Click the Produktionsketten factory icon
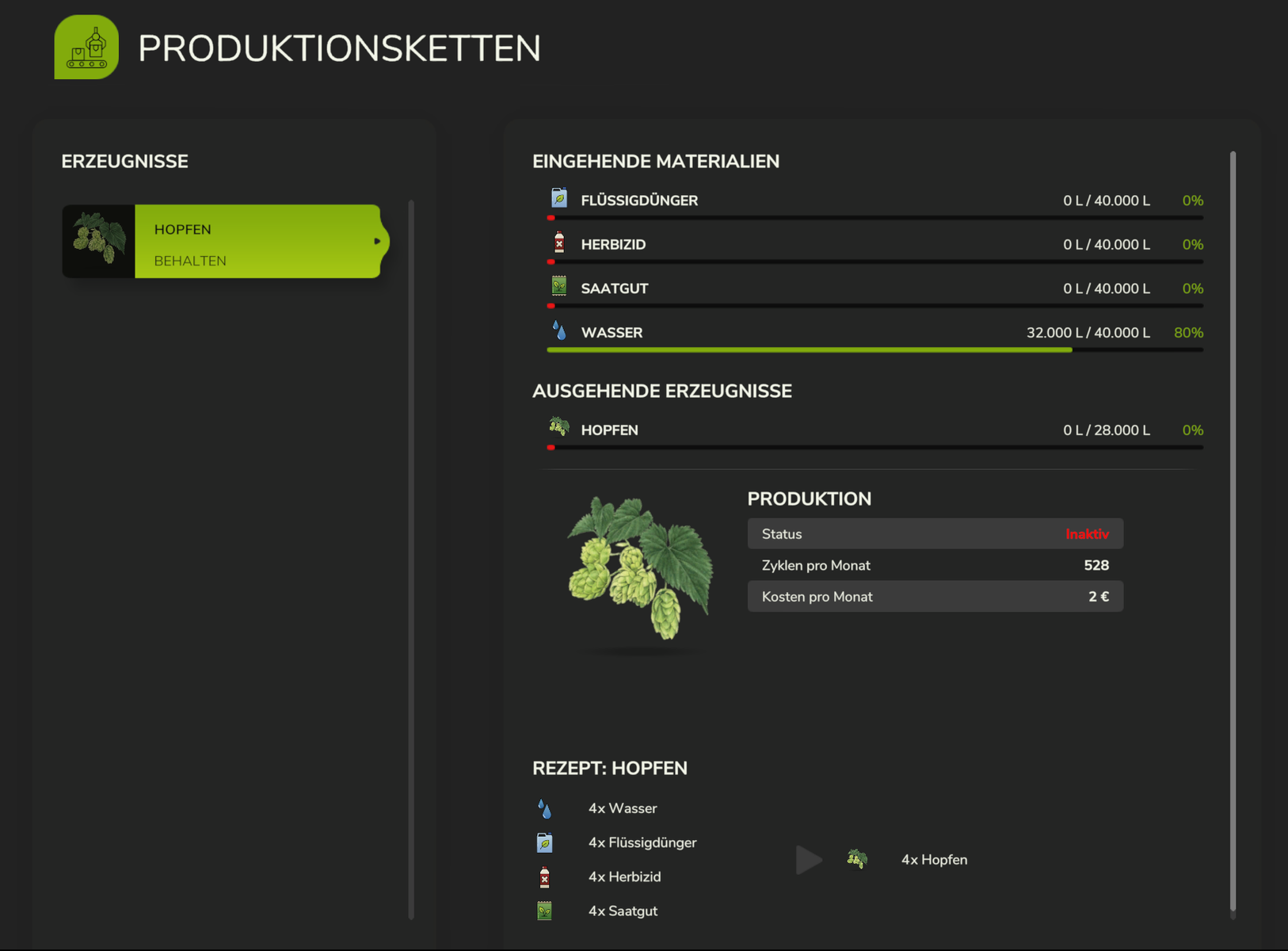Image resolution: width=1288 pixels, height=951 pixels. tap(86, 48)
